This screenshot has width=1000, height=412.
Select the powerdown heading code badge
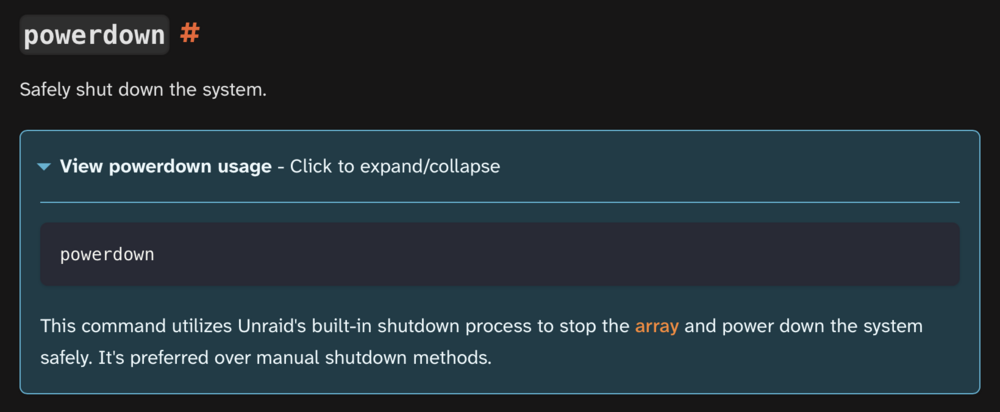pyautogui.click(x=94, y=35)
